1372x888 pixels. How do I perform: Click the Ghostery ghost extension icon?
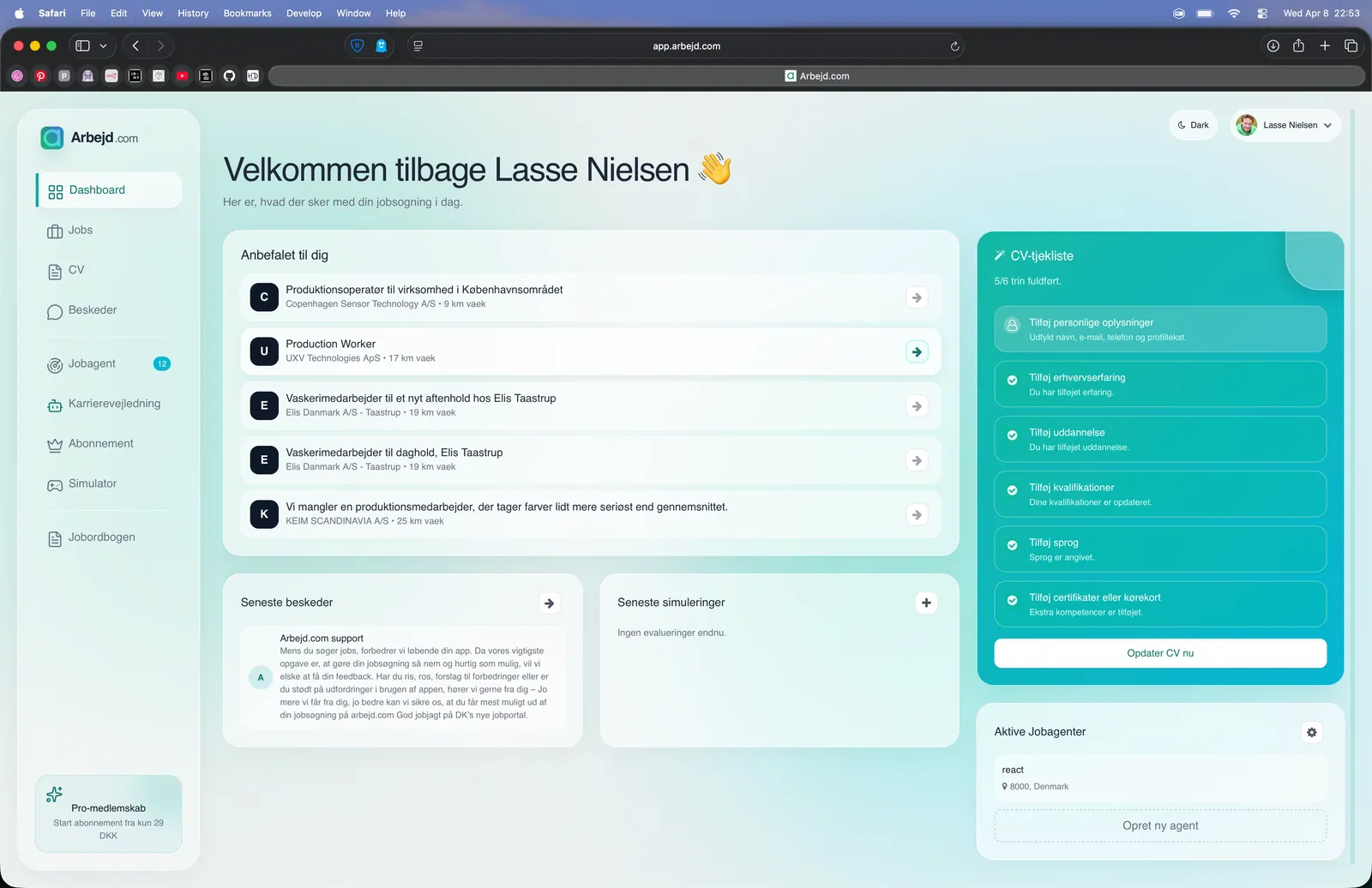pos(382,46)
